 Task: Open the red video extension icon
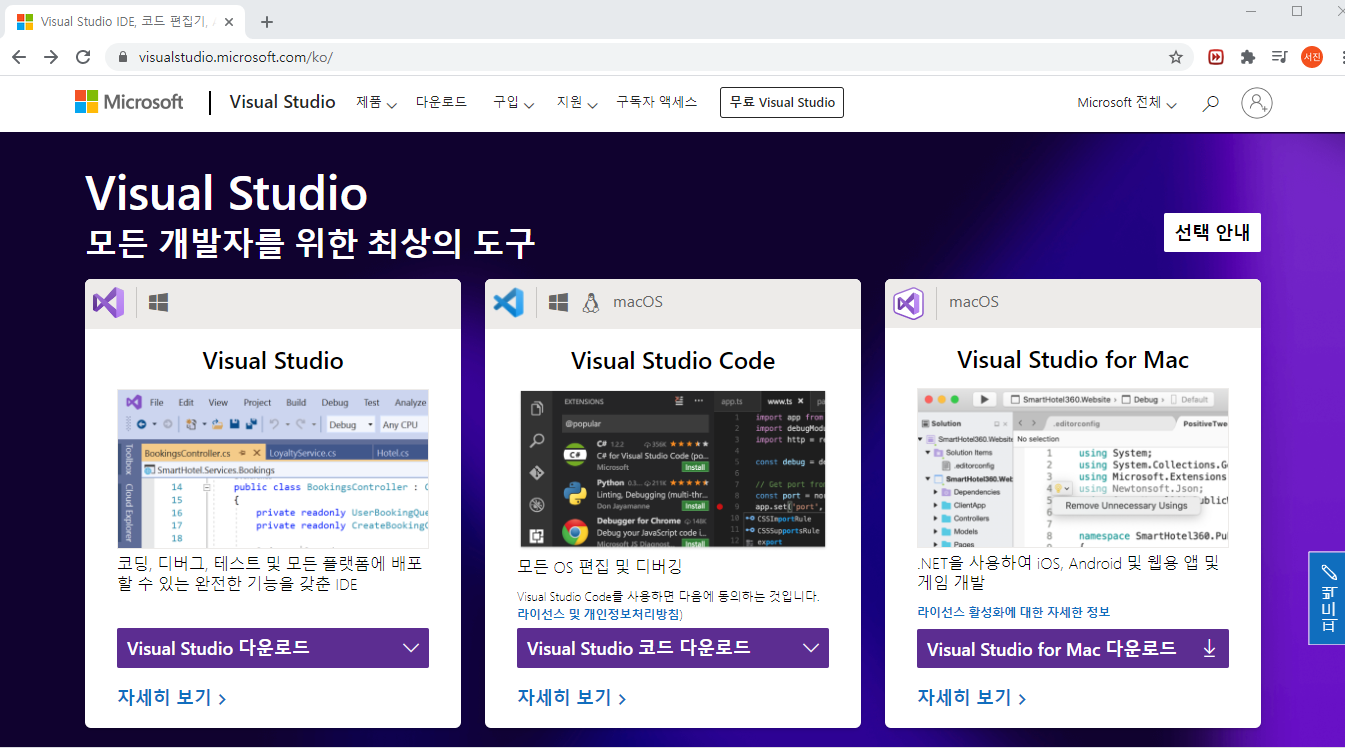pos(1216,57)
